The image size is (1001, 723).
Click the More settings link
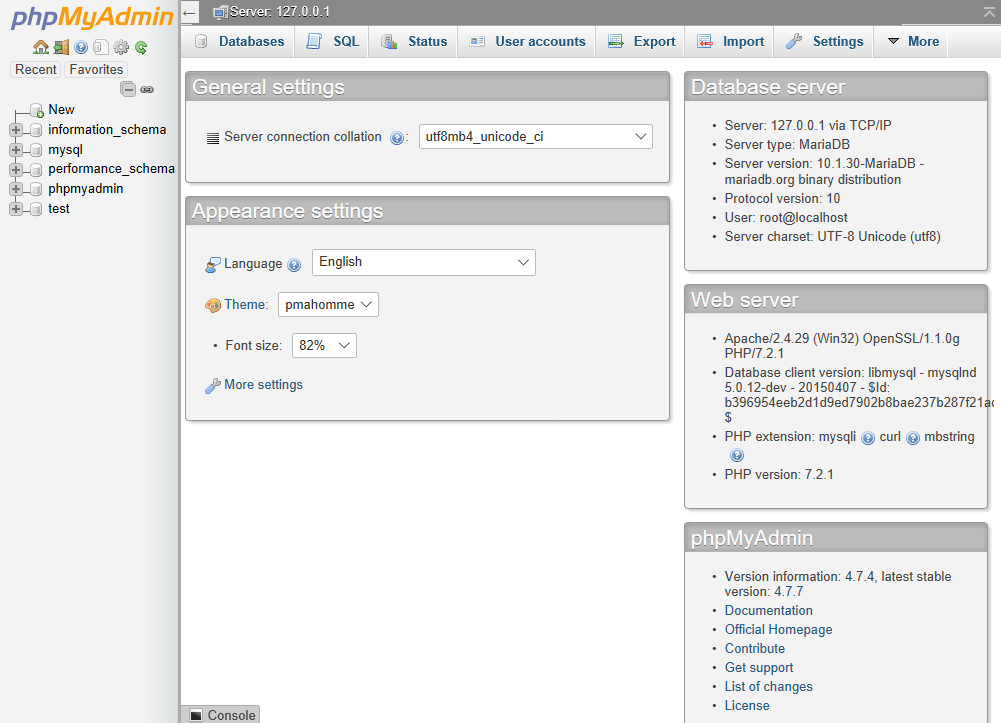pos(264,385)
